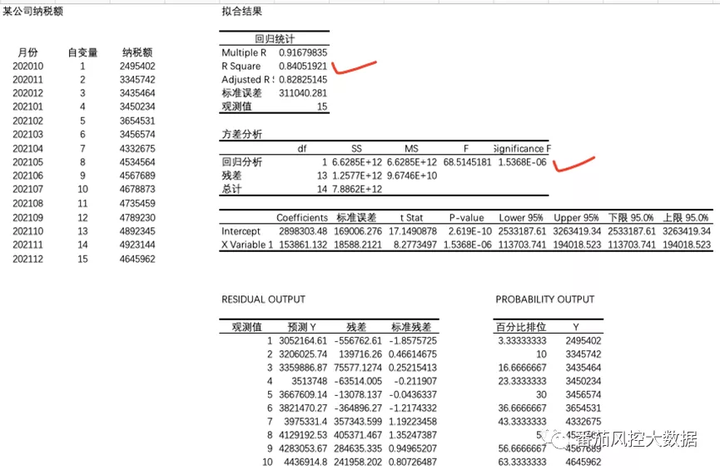Click the 回归统计 table header
Screen dimensions: 720x470
click(x=273, y=37)
